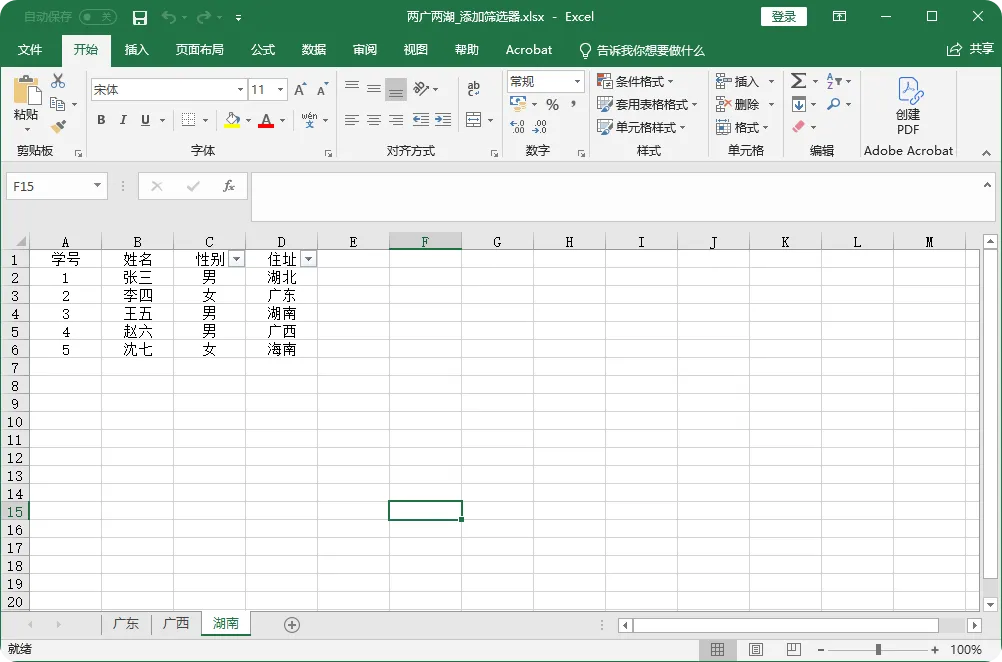Click the insert function fx icon
The image size is (1002, 662).
coord(228,186)
